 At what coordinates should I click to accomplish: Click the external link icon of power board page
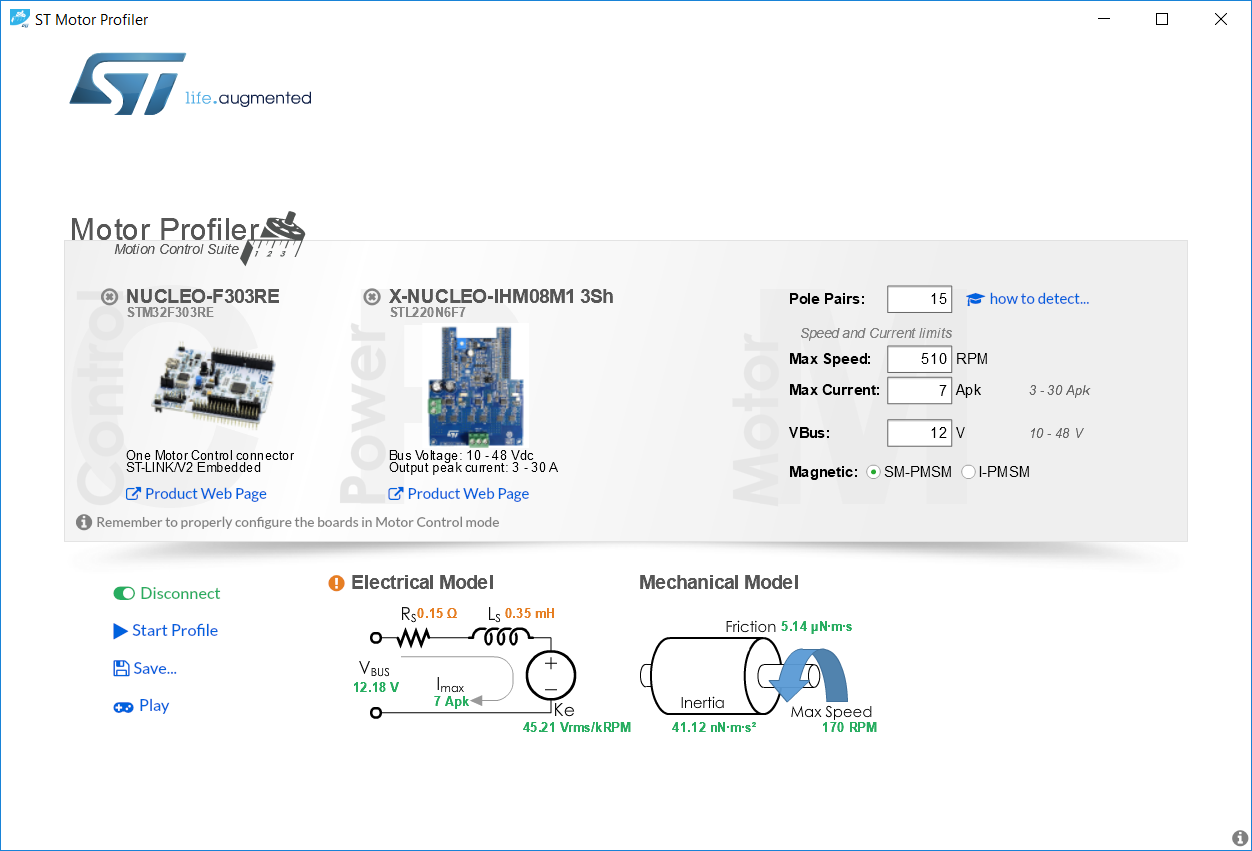(x=395, y=494)
